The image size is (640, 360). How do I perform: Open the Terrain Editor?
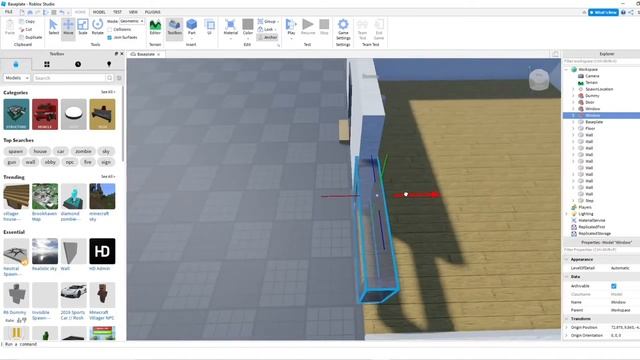coord(155,27)
